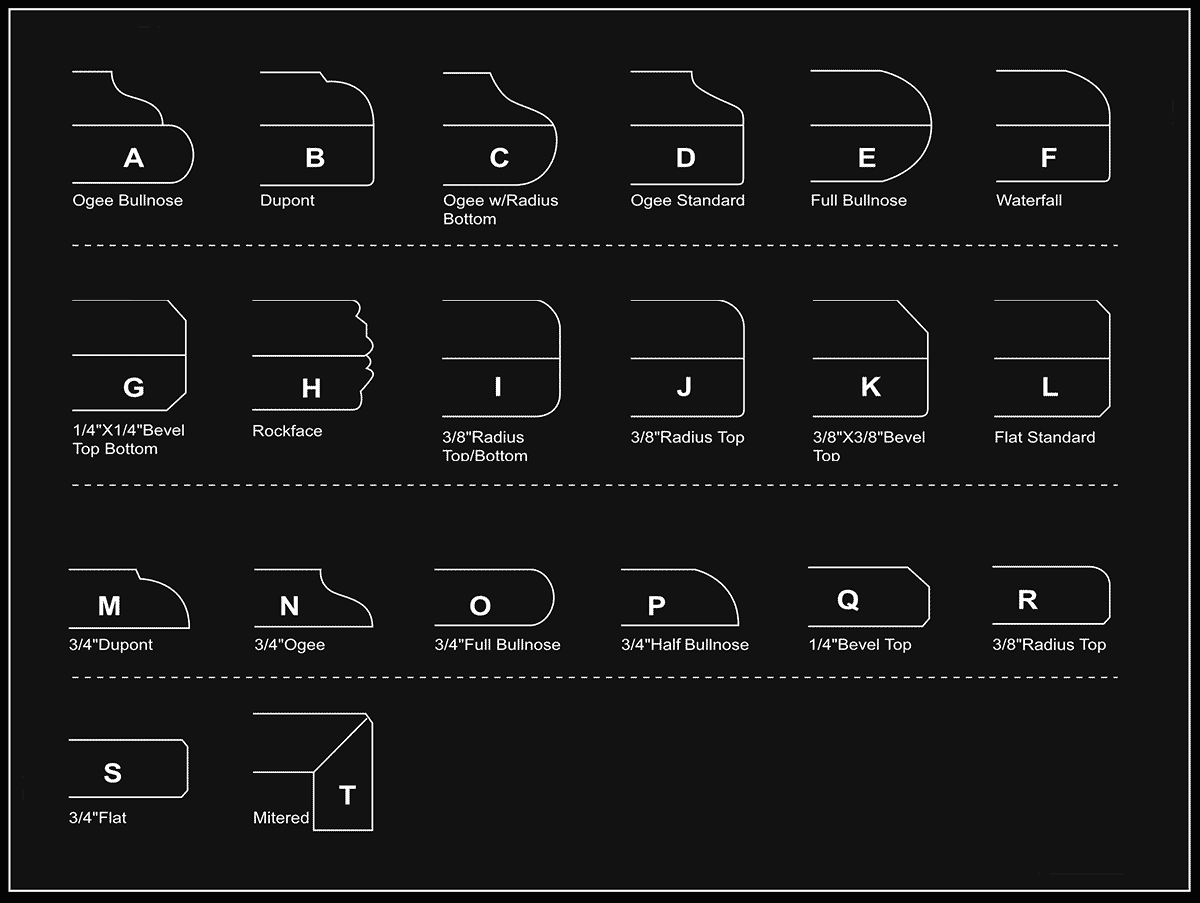This screenshot has height=903, width=1200.
Task: Select profile E Full Bullnose shape
Action: point(871,127)
